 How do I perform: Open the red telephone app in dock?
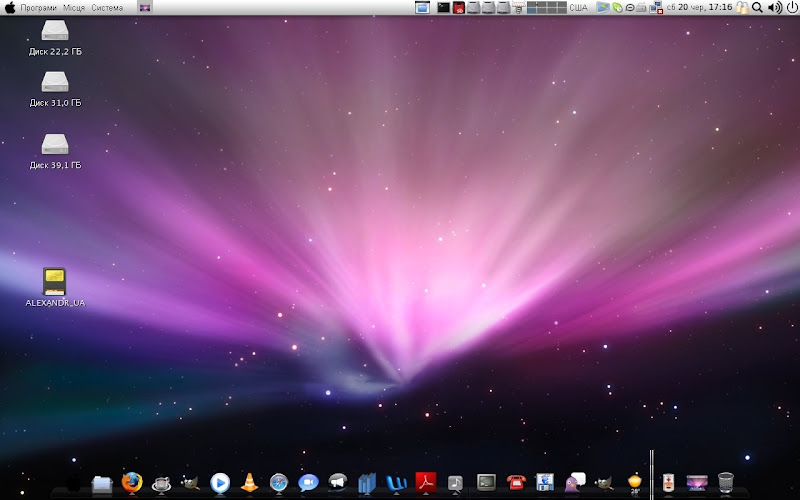point(516,481)
